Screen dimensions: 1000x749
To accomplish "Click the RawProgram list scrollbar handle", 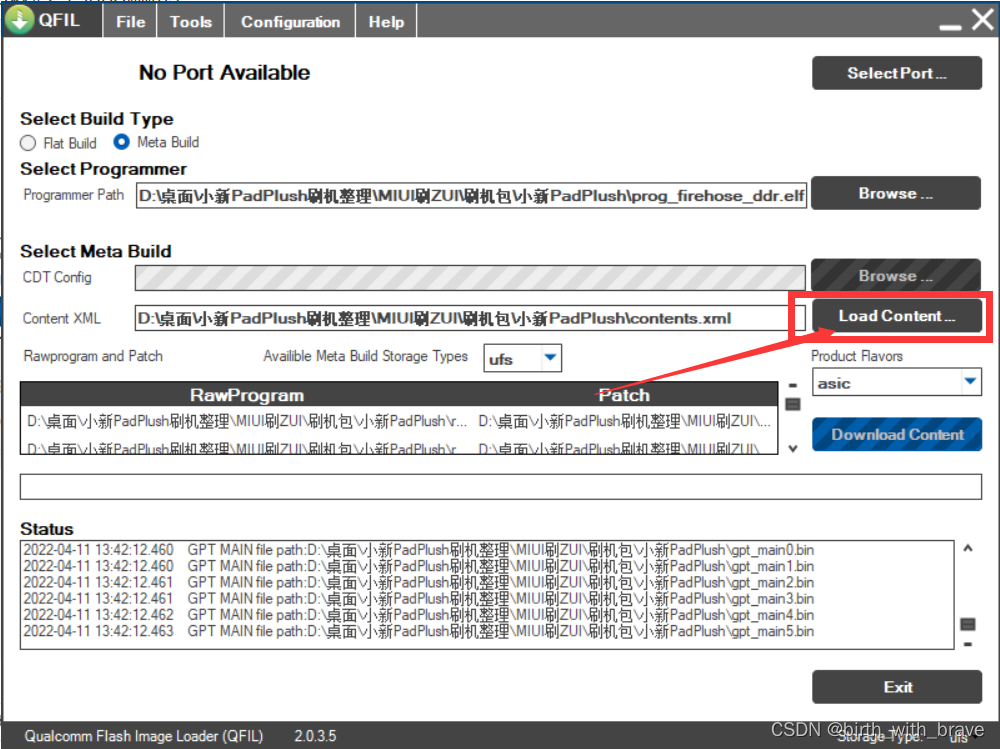I will coord(793,404).
